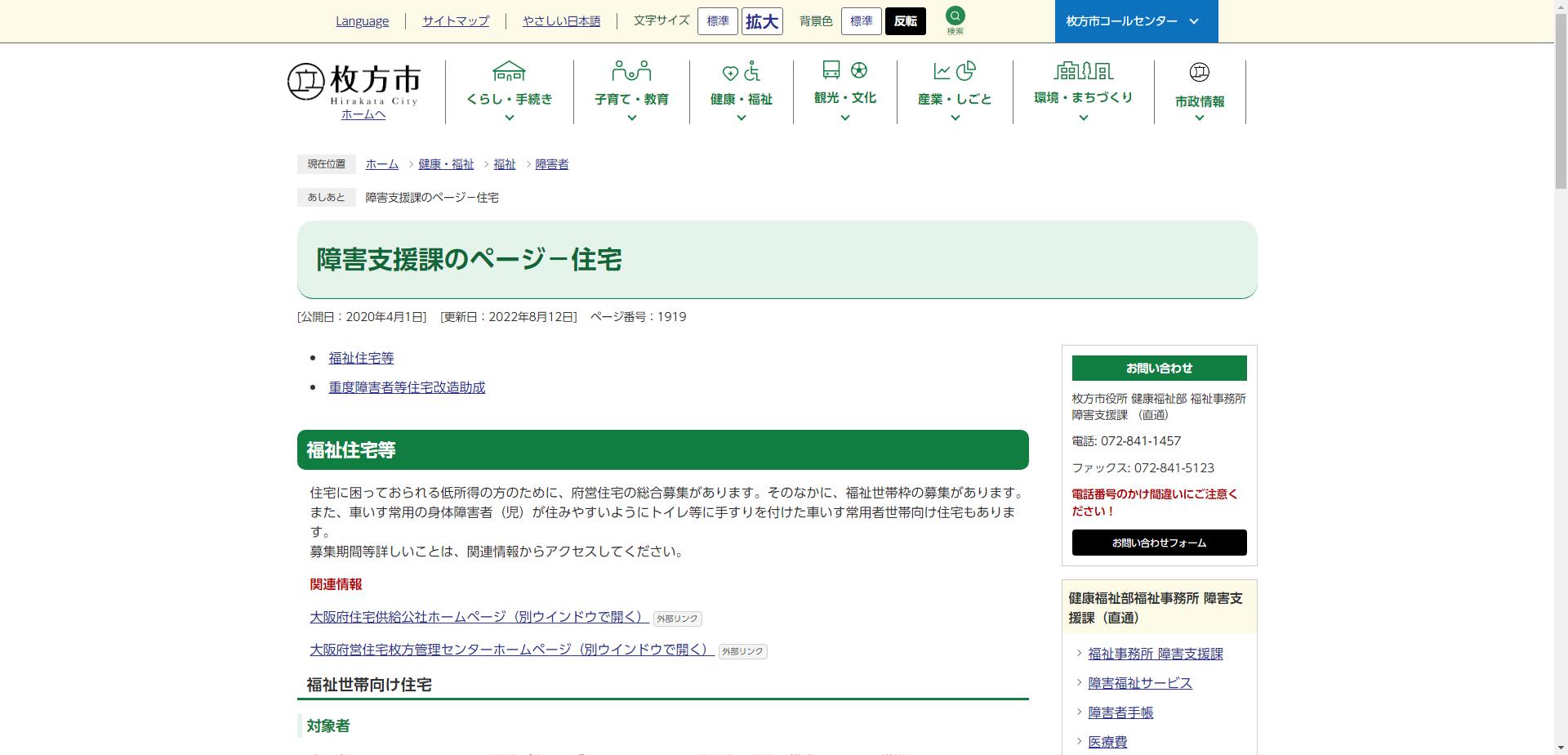This screenshot has height=755, width=1568.
Task: Go to ホームへ link under logo
Action: tap(363, 114)
